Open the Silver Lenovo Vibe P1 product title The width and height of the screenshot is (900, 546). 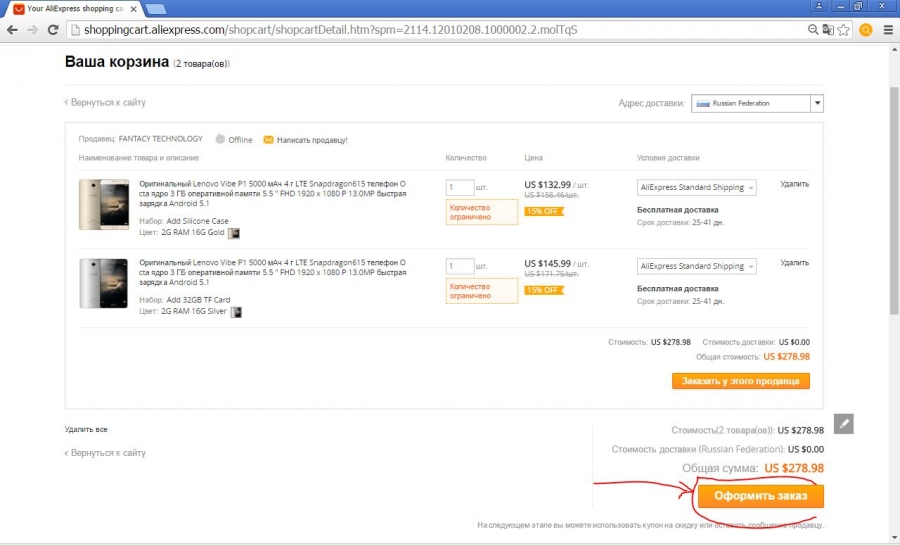click(x=273, y=272)
